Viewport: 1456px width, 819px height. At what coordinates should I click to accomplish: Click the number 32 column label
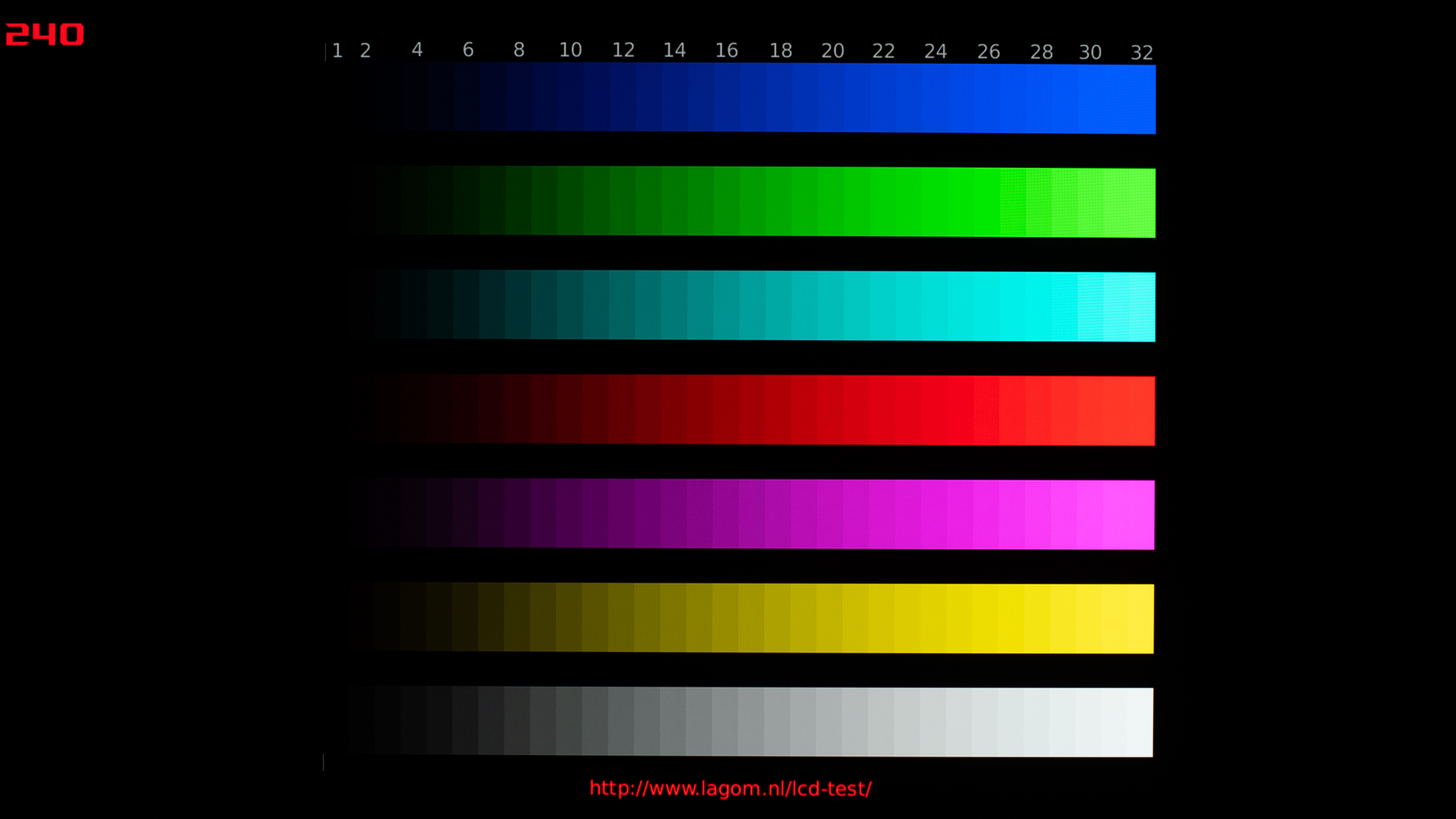pyautogui.click(x=1141, y=53)
